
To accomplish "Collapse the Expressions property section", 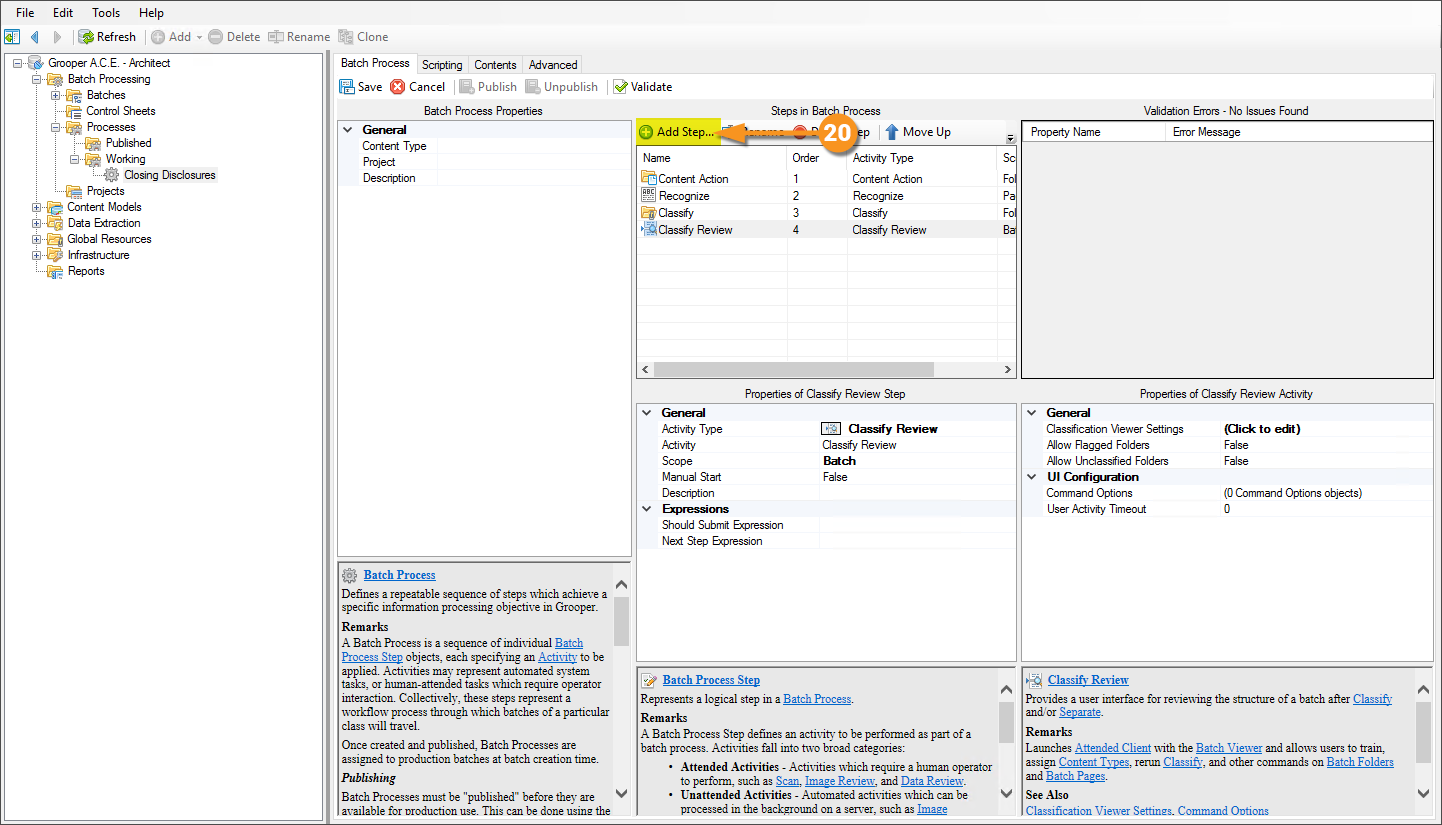I will click(646, 509).
